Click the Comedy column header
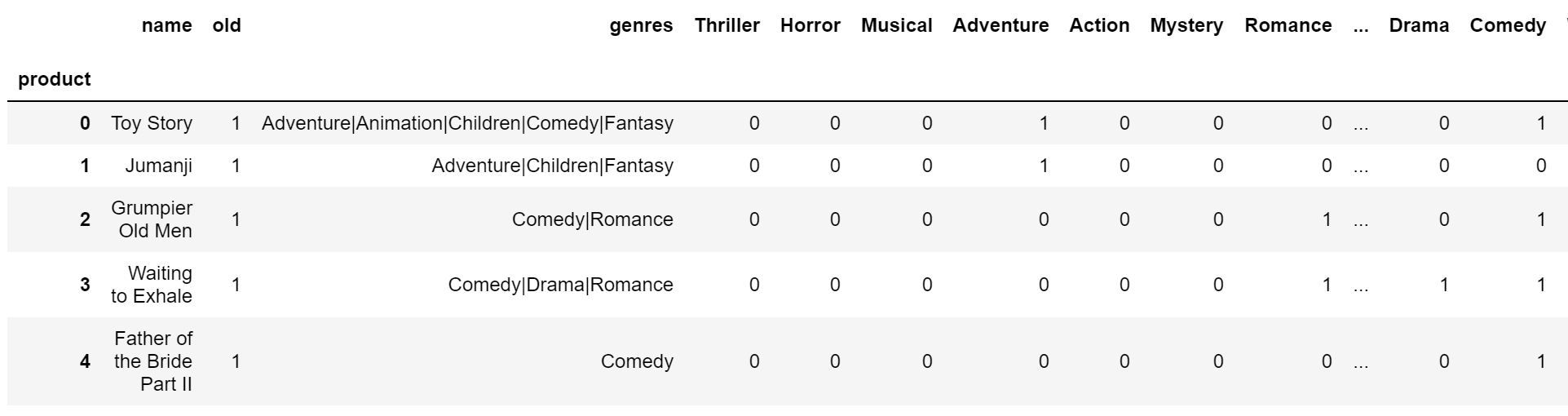Screen dimensions: 1568x416 pyautogui.click(x=1508, y=26)
